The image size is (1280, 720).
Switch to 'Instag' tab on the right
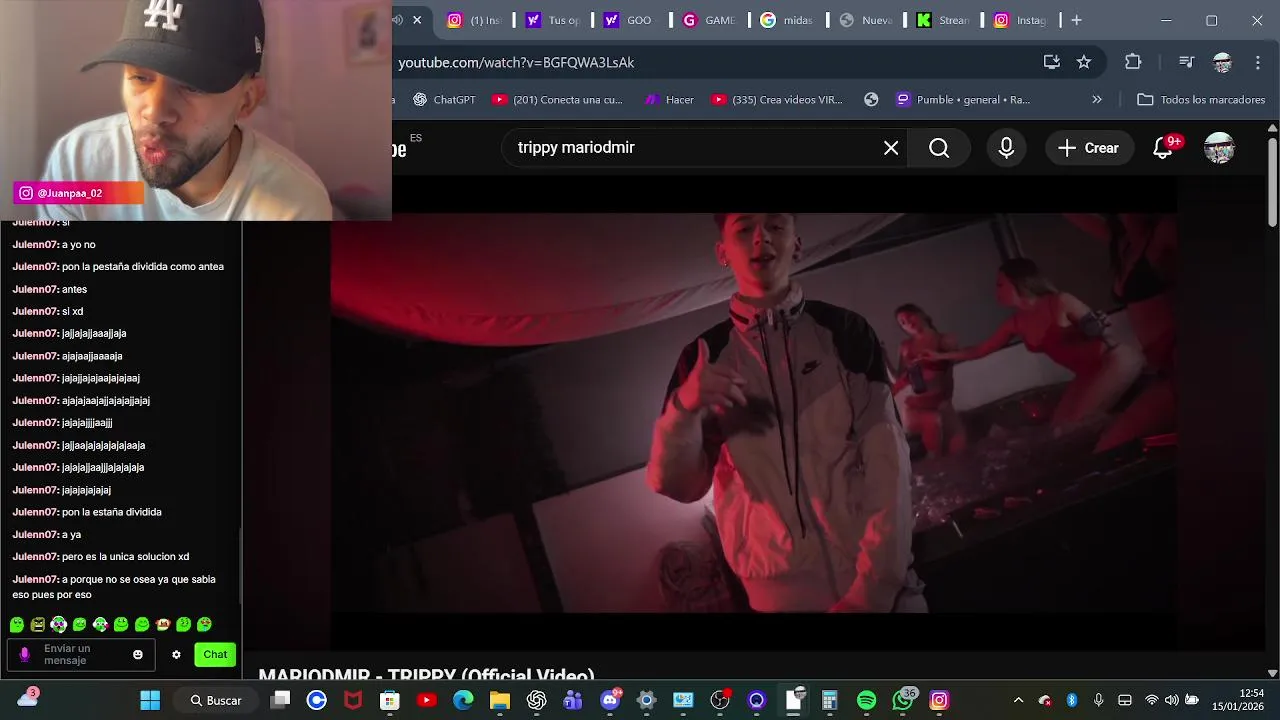[x=1022, y=20]
